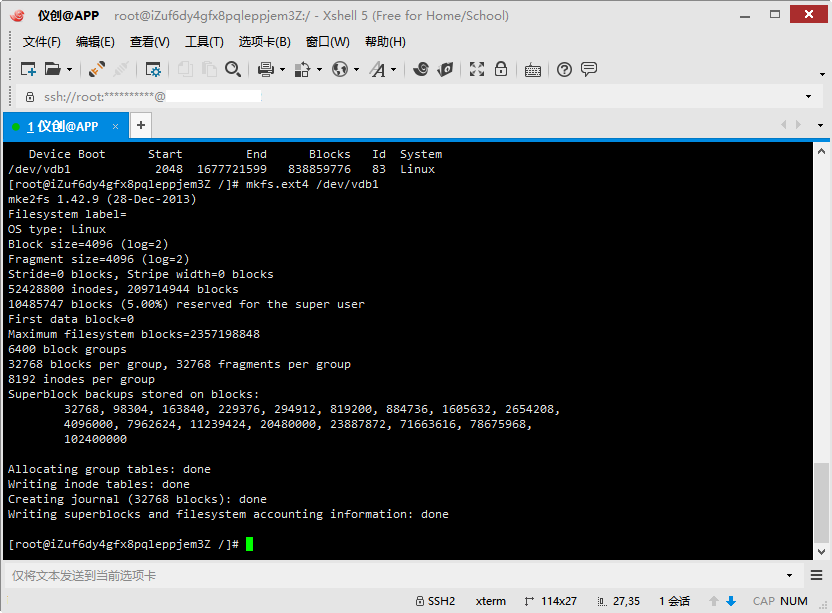Open the 窗口(W) menu
The width and height of the screenshot is (832, 613).
(x=327, y=42)
